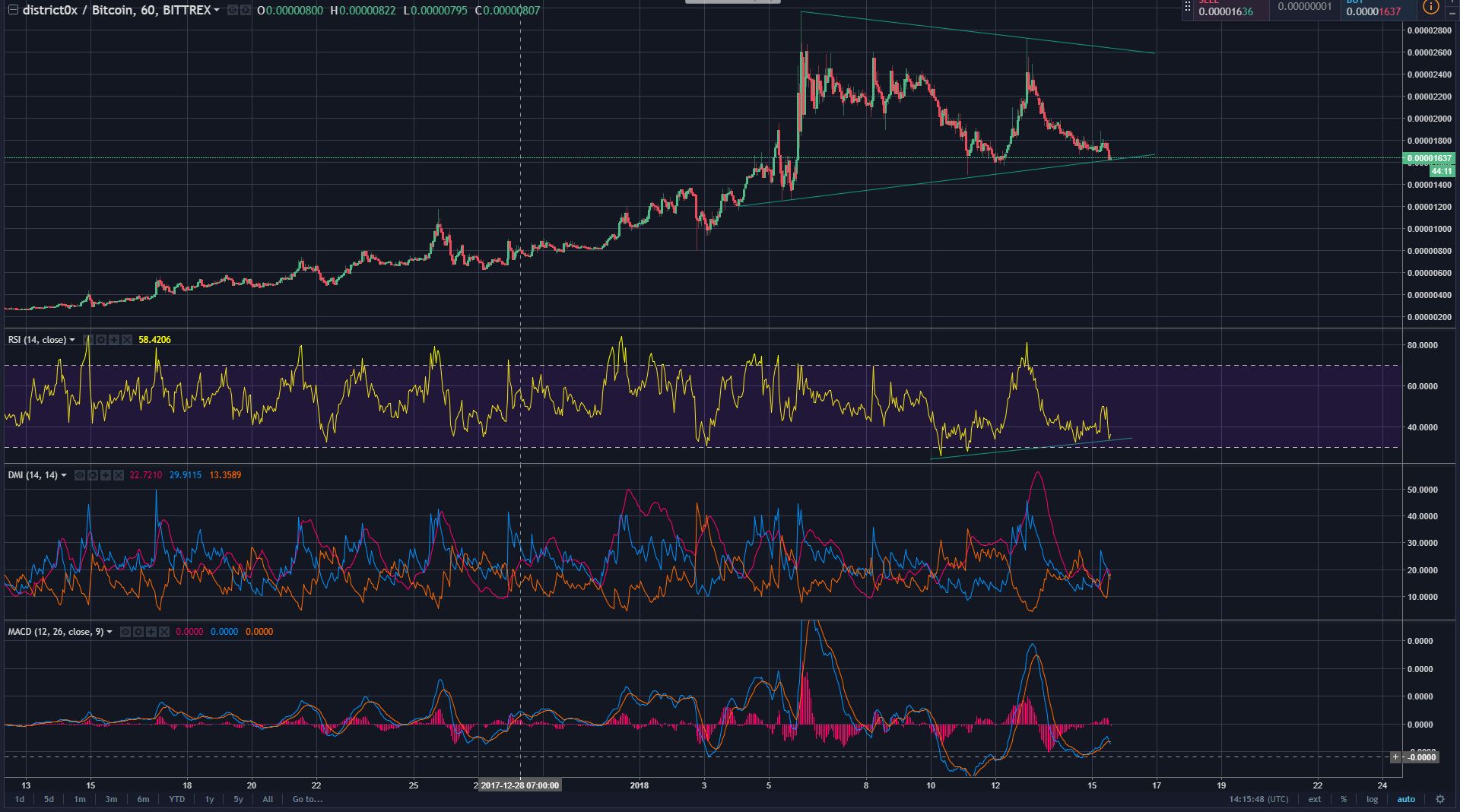Open chart settings gear at bottom right
The height and width of the screenshot is (812, 1460).
point(1439,799)
